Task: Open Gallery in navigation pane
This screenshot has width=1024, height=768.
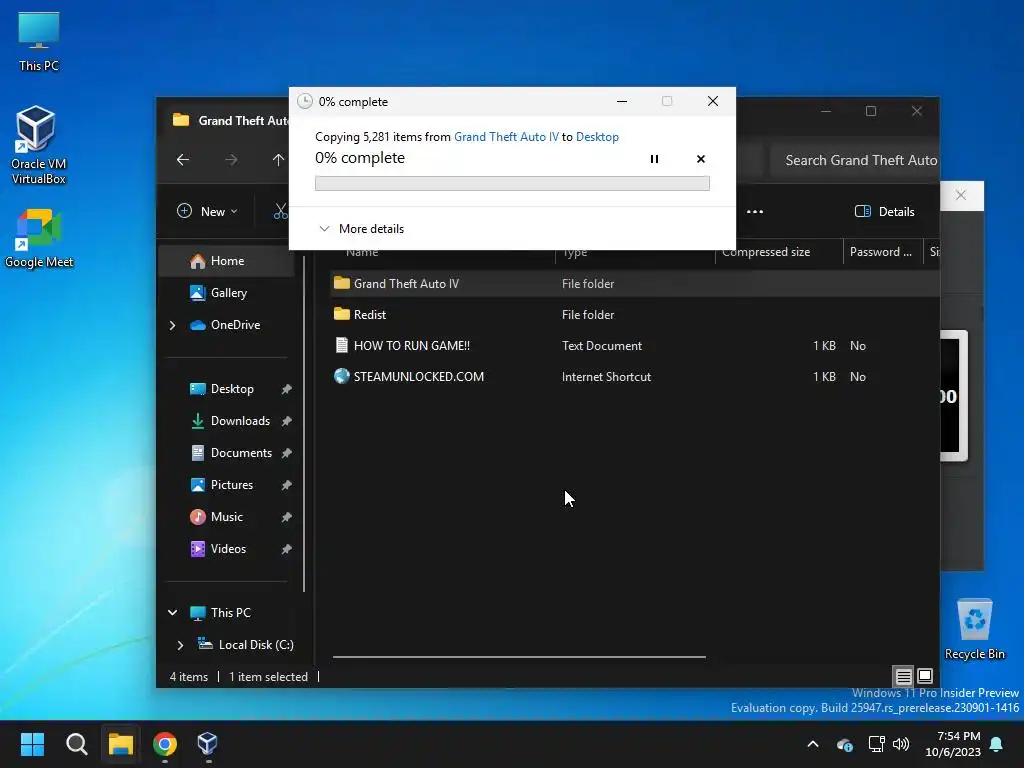Action: click(226, 293)
